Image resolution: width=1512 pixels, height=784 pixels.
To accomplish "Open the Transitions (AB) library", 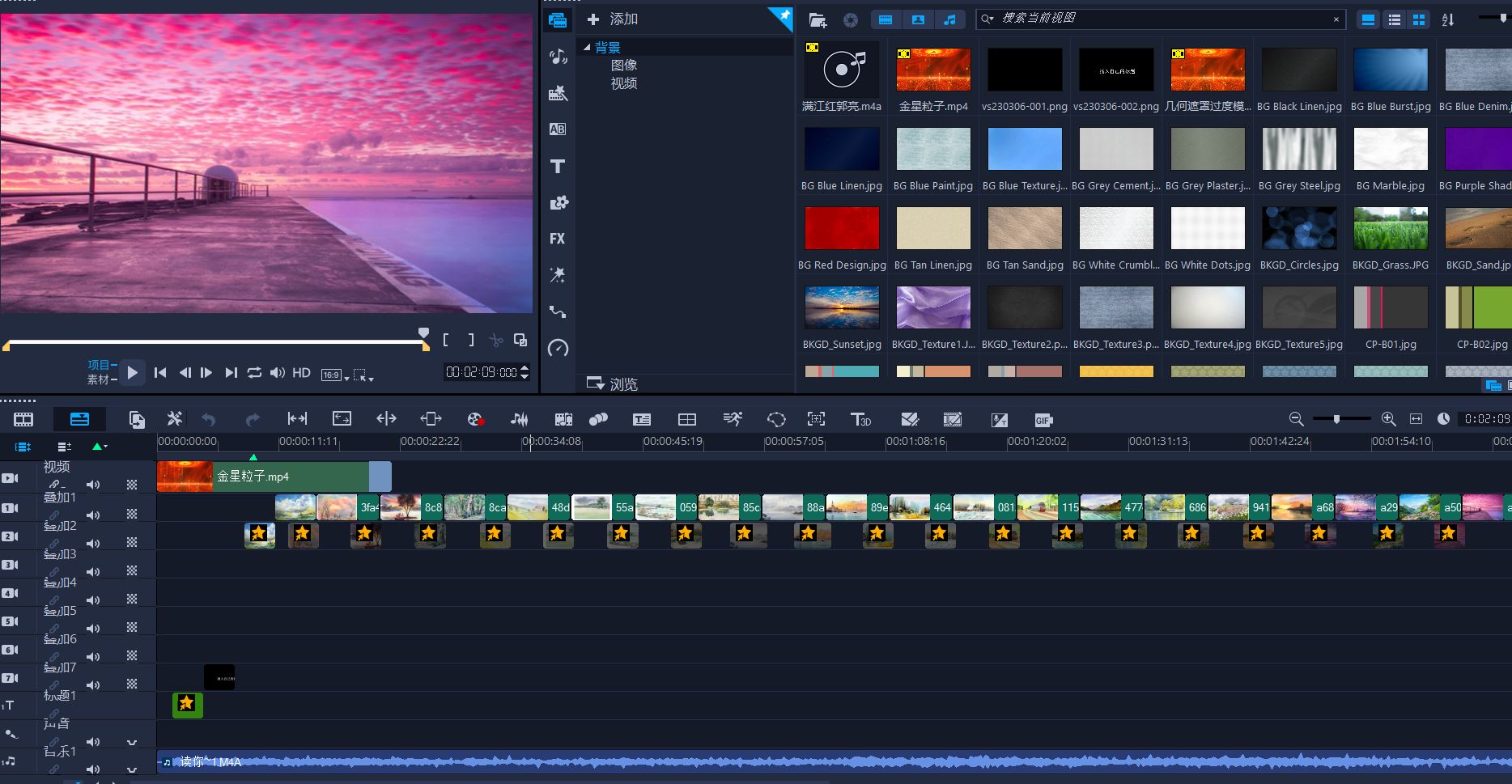I will pos(558,129).
